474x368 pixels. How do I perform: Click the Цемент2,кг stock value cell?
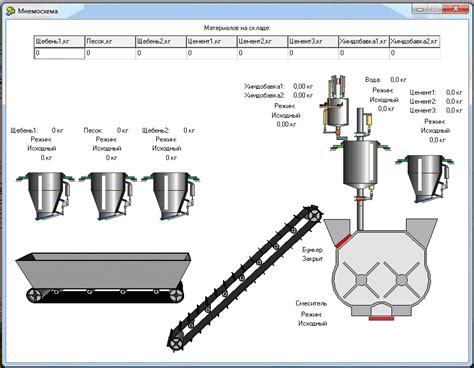[x=262, y=53]
